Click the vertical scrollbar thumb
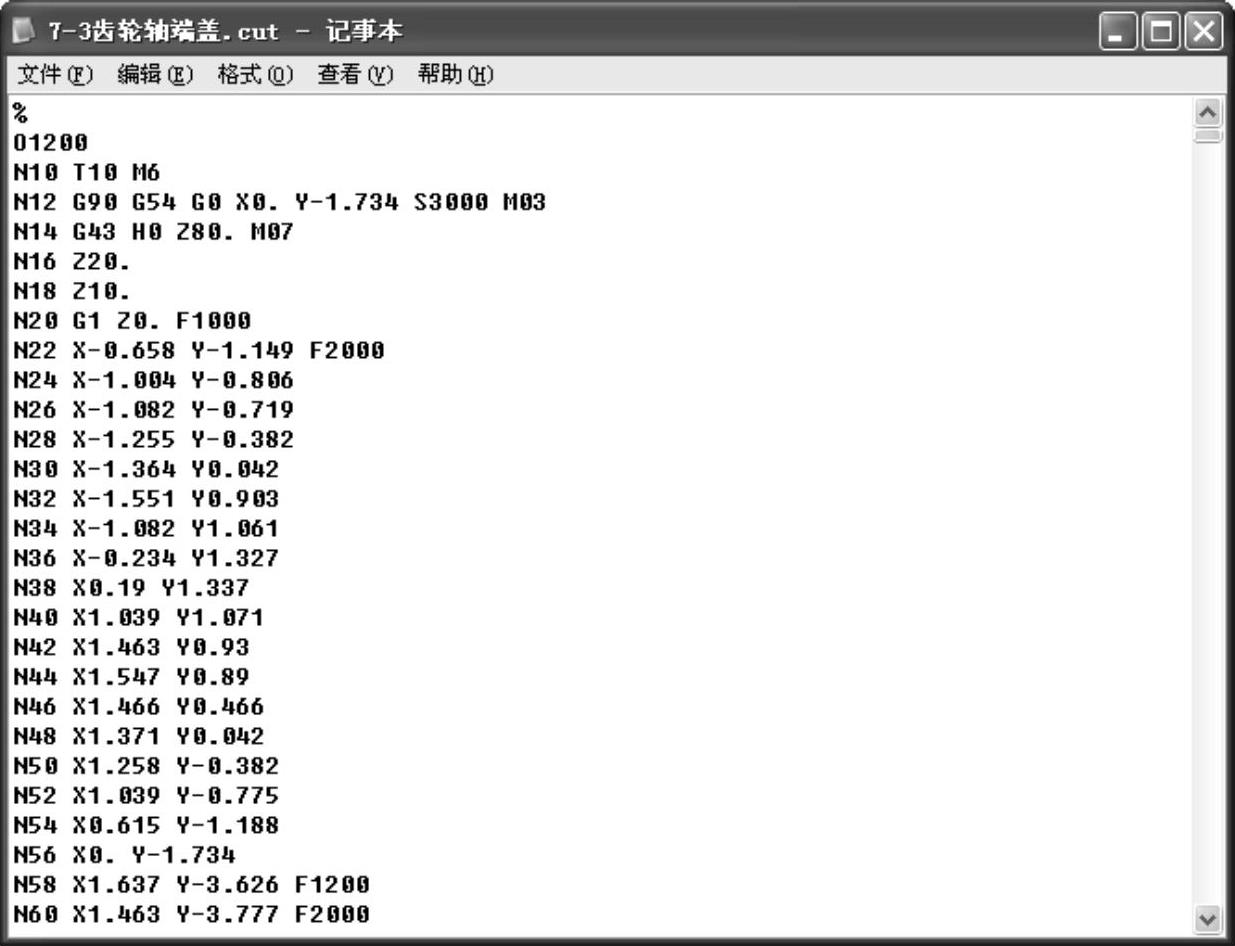Image resolution: width=1235 pixels, height=946 pixels. coord(1209,136)
